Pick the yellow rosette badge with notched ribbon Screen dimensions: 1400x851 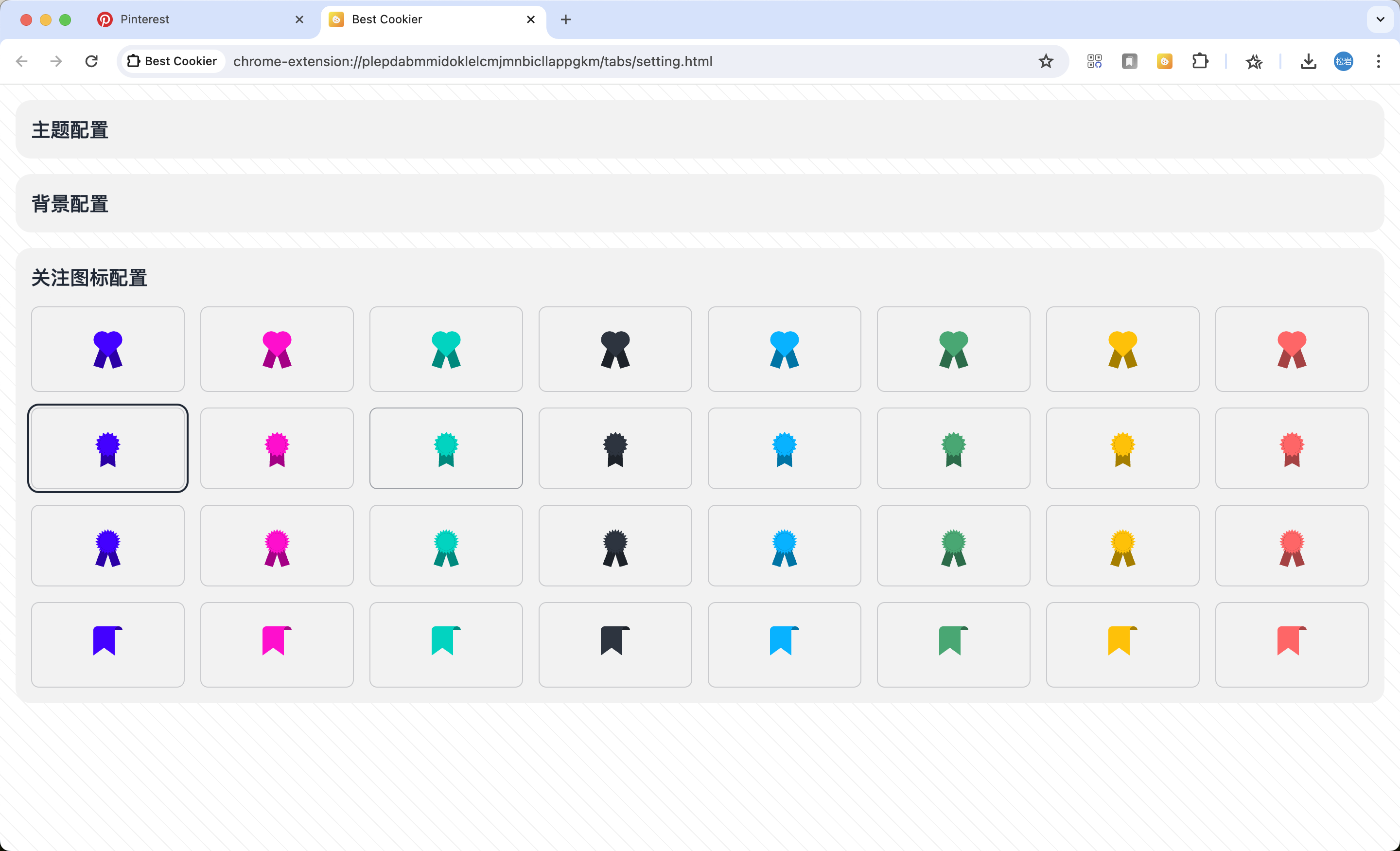pos(1122,448)
